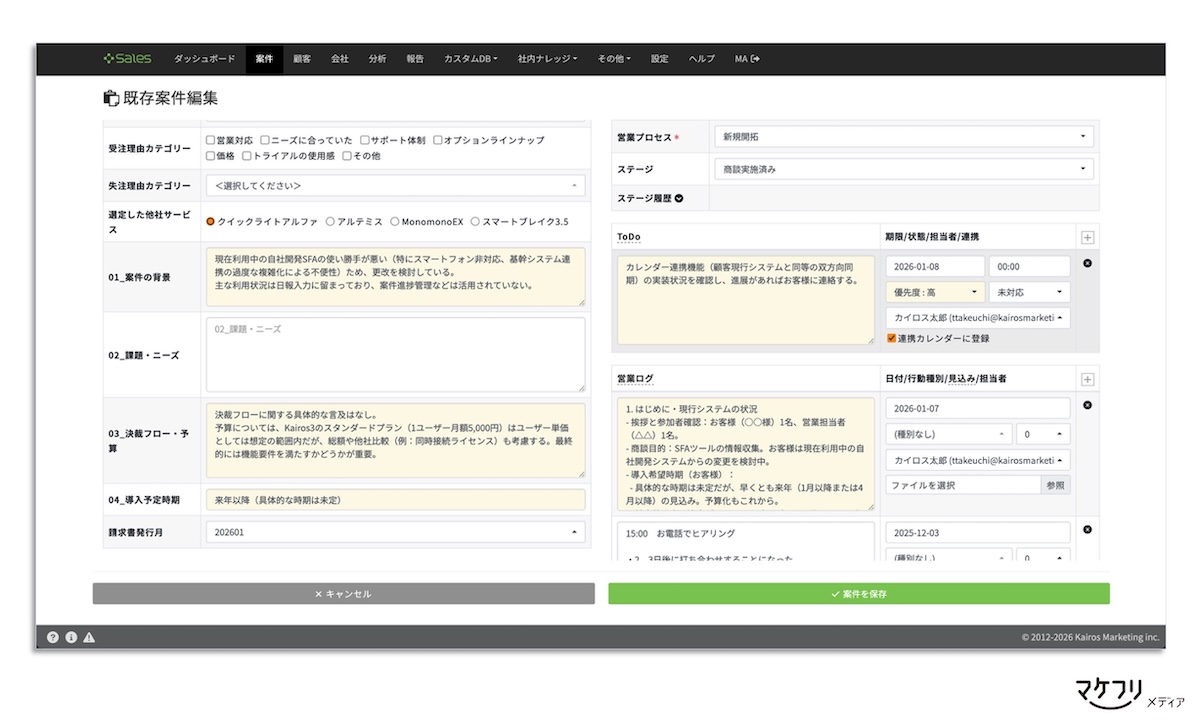
Task: Open the info icon in footer
Action: 71,637
